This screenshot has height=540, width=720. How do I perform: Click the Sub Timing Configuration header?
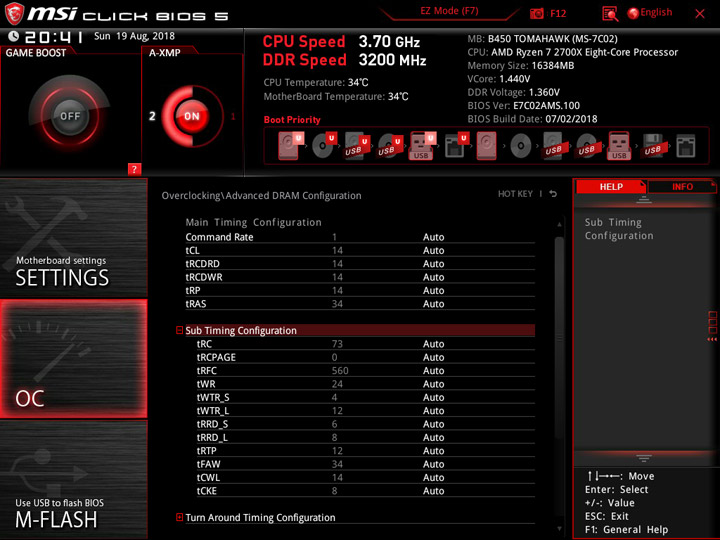point(360,330)
